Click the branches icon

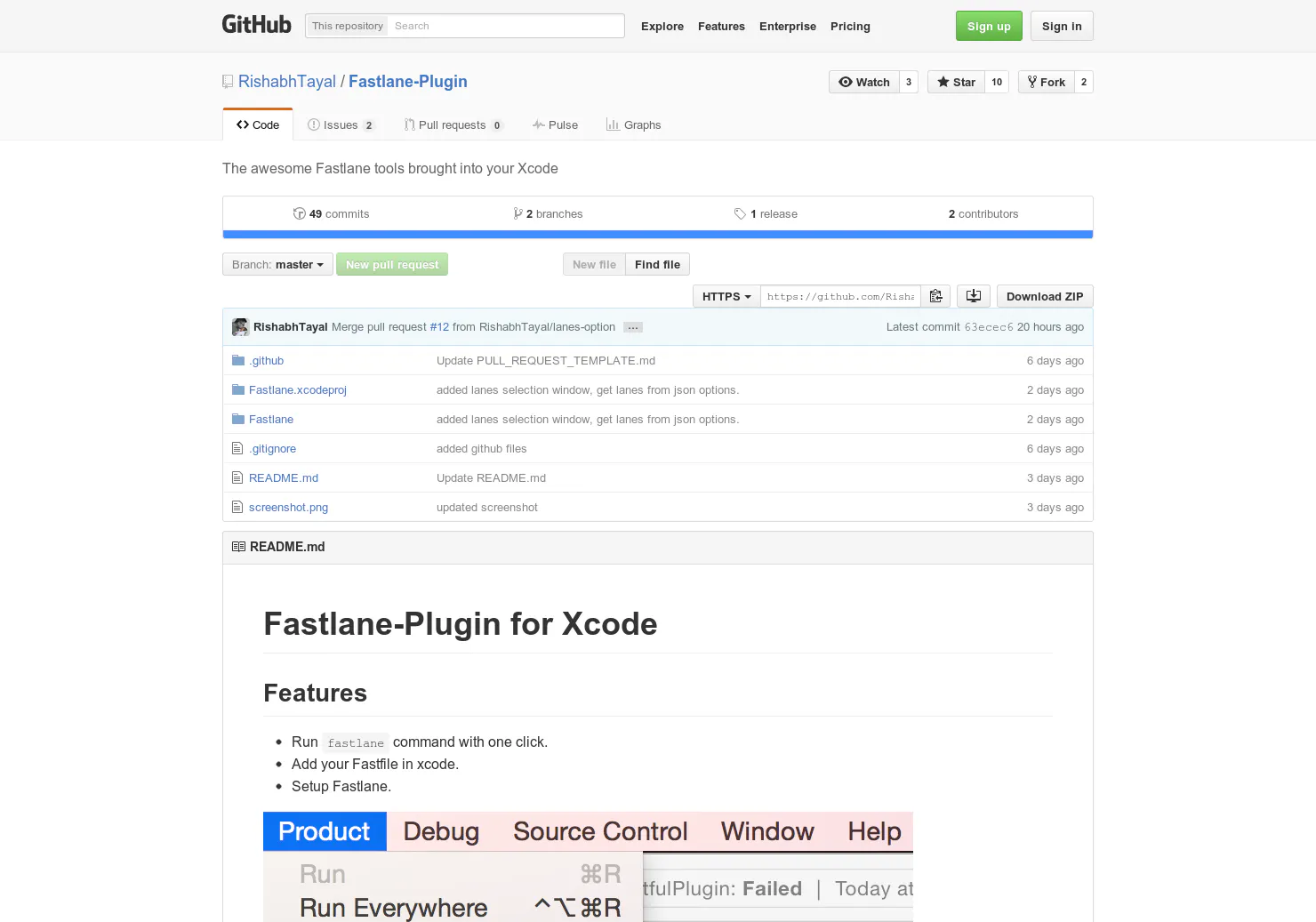tap(518, 213)
